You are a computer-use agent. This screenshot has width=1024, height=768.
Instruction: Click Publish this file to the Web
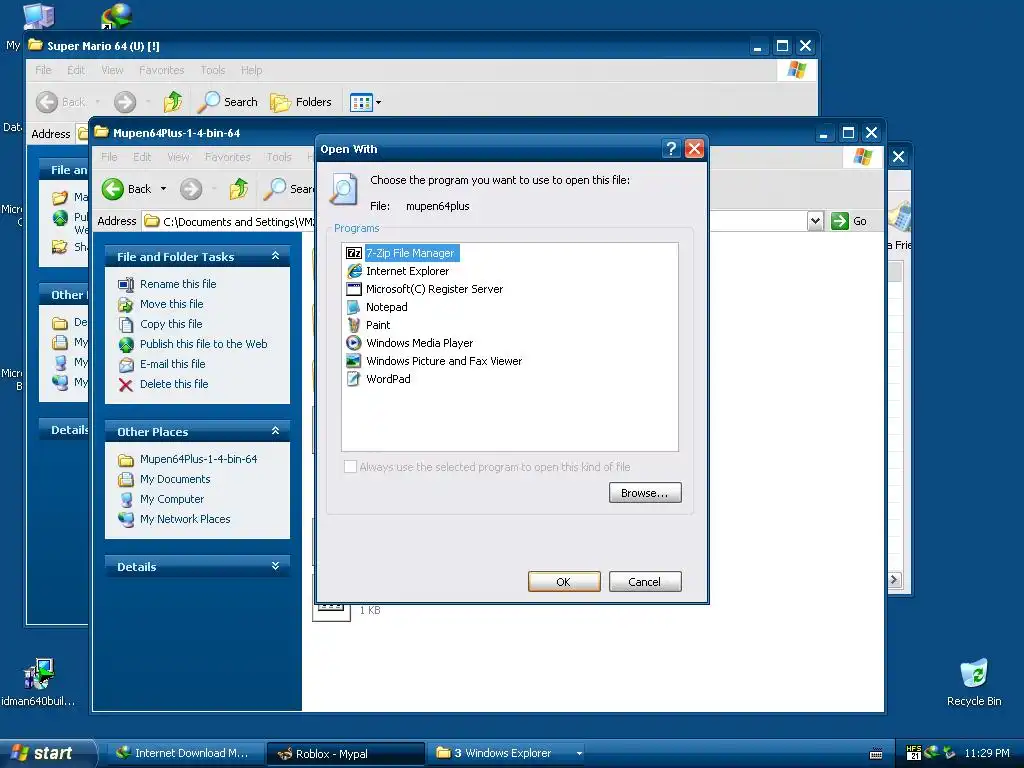tap(203, 344)
